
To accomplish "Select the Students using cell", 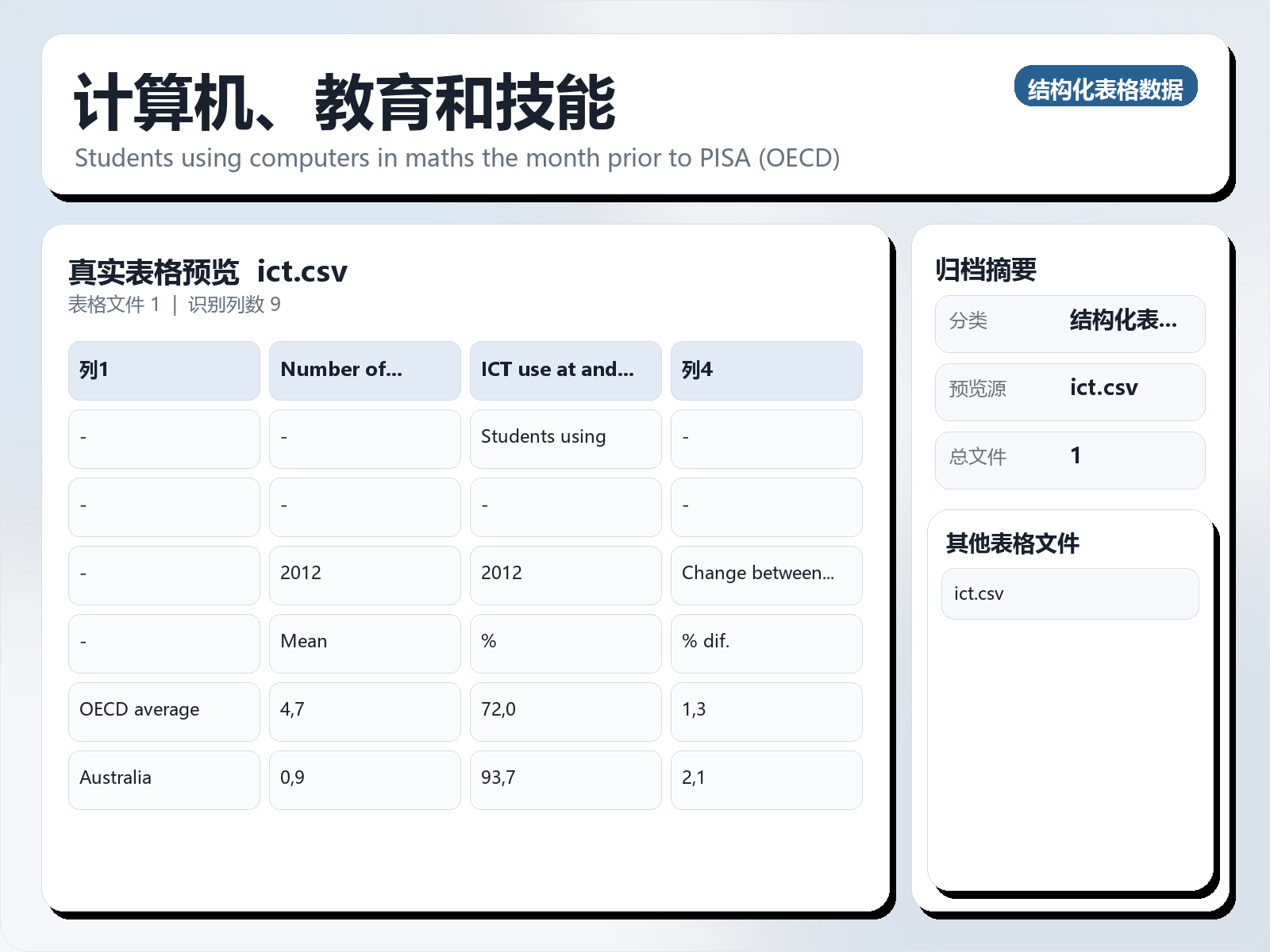I will (x=565, y=438).
